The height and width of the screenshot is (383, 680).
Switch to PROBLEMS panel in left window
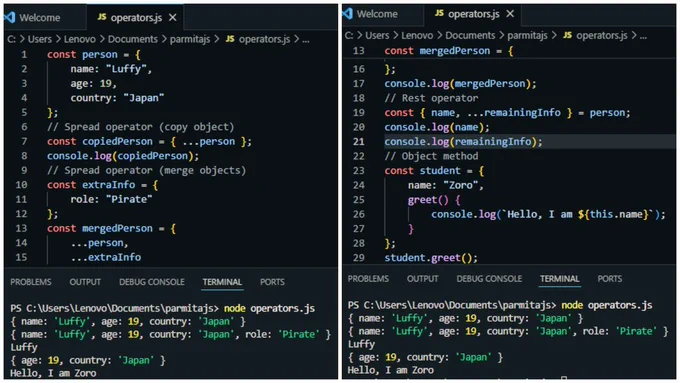pos(31,282)
